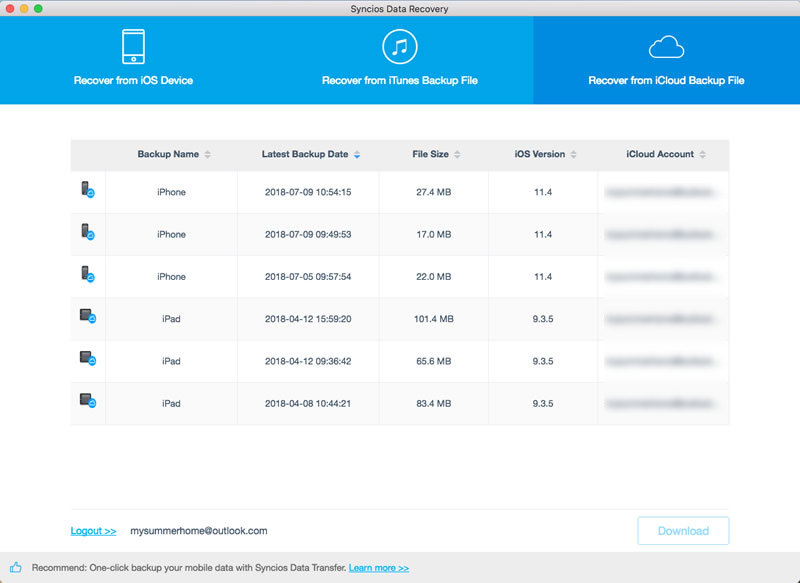Viewport: 800px width, 583px height.
Task: Click the 22.0 MB file size cell
Action: pyautogui.click(x=433, y=277)
